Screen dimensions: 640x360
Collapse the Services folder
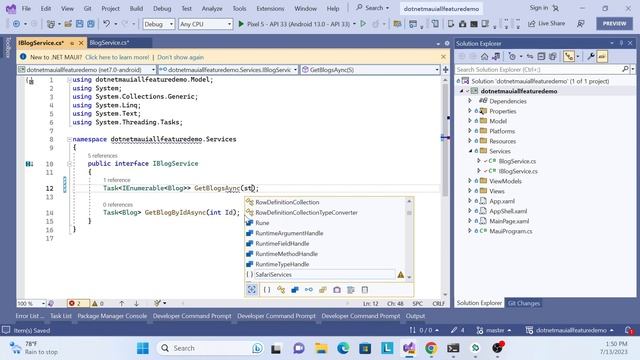coord(470,151)
